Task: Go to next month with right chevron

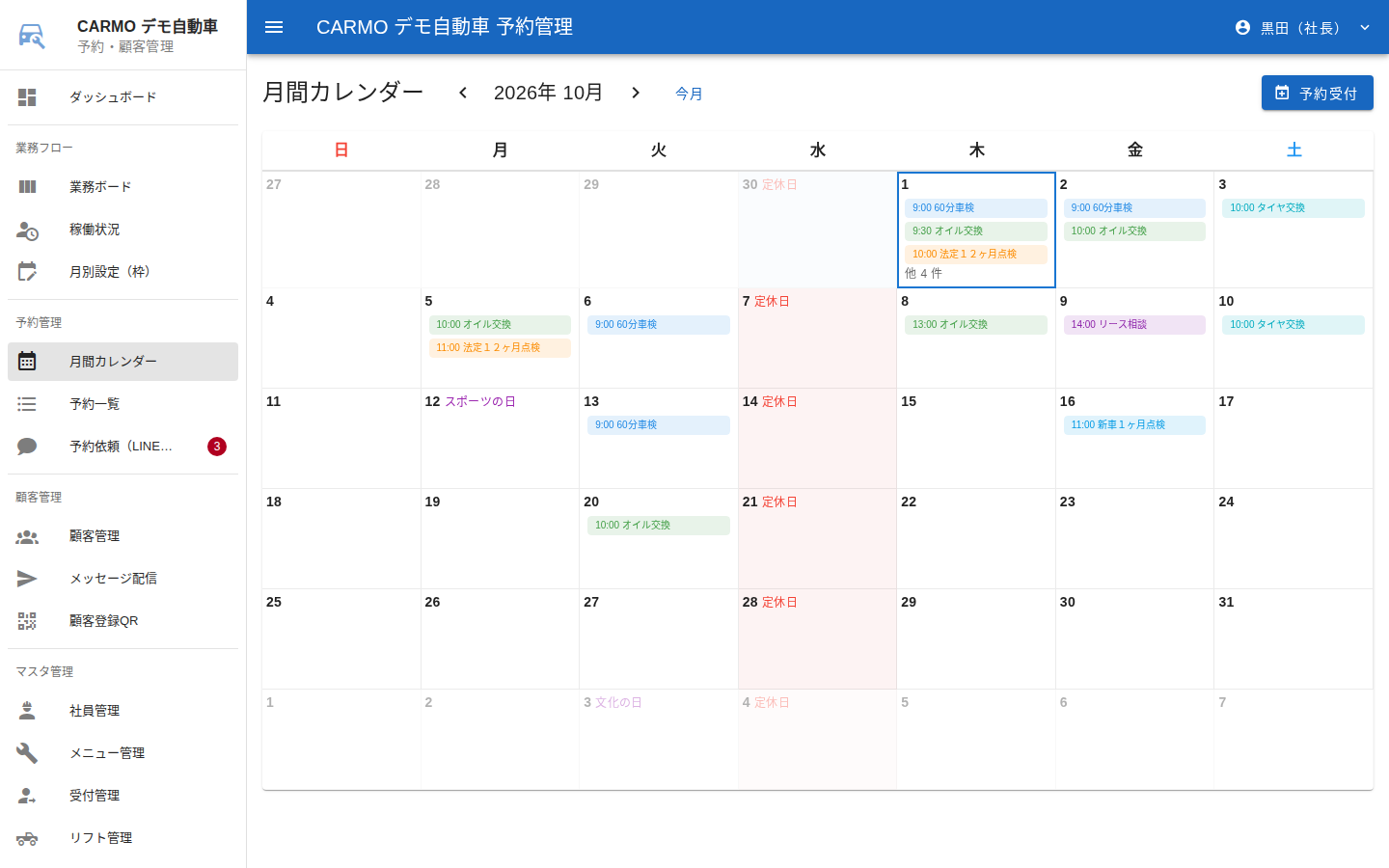Action: [636, 93]
